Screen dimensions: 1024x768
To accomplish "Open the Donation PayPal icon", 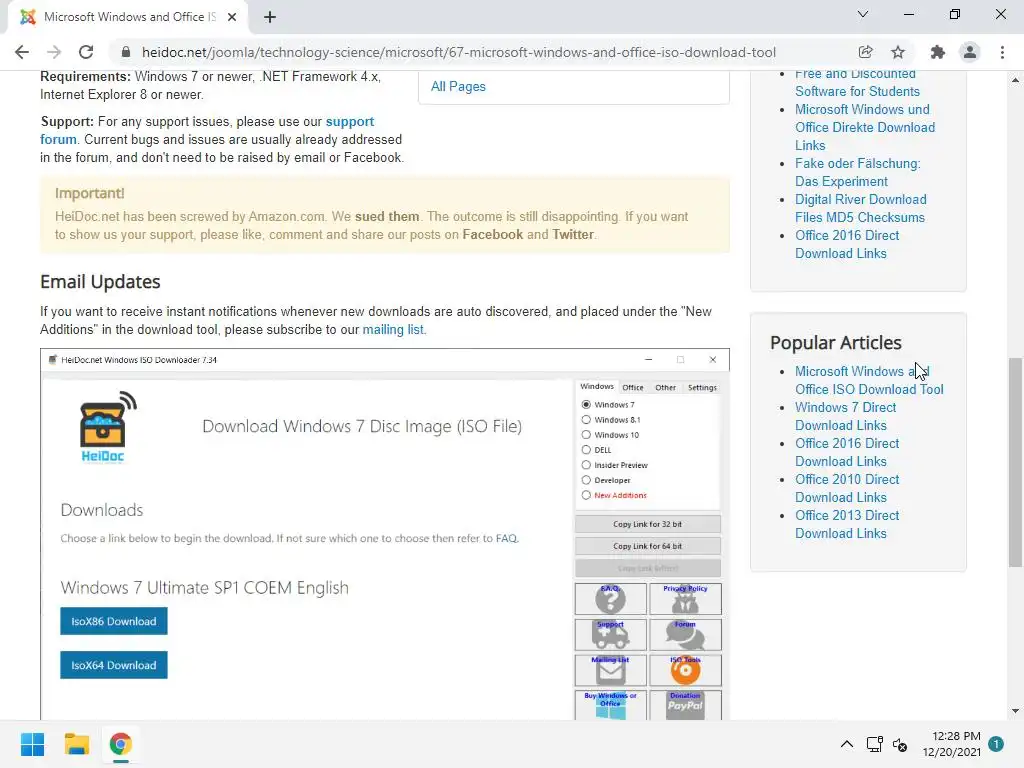I will (x=685, y=706).
